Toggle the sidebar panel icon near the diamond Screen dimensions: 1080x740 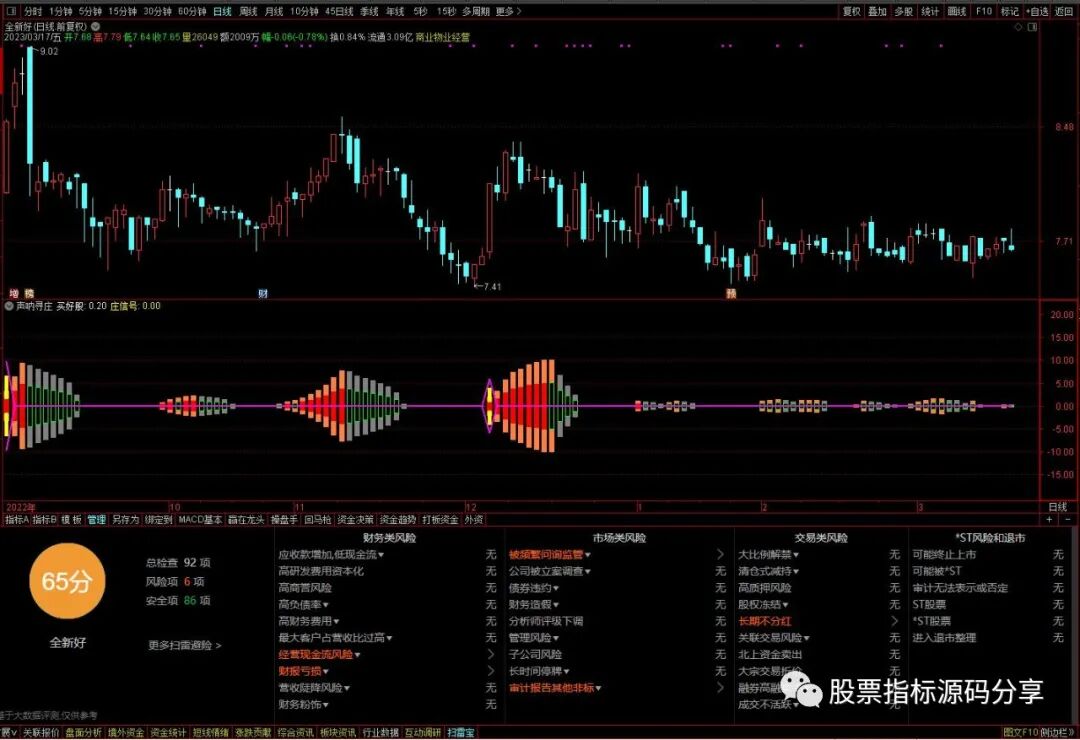coord(1032,27)
